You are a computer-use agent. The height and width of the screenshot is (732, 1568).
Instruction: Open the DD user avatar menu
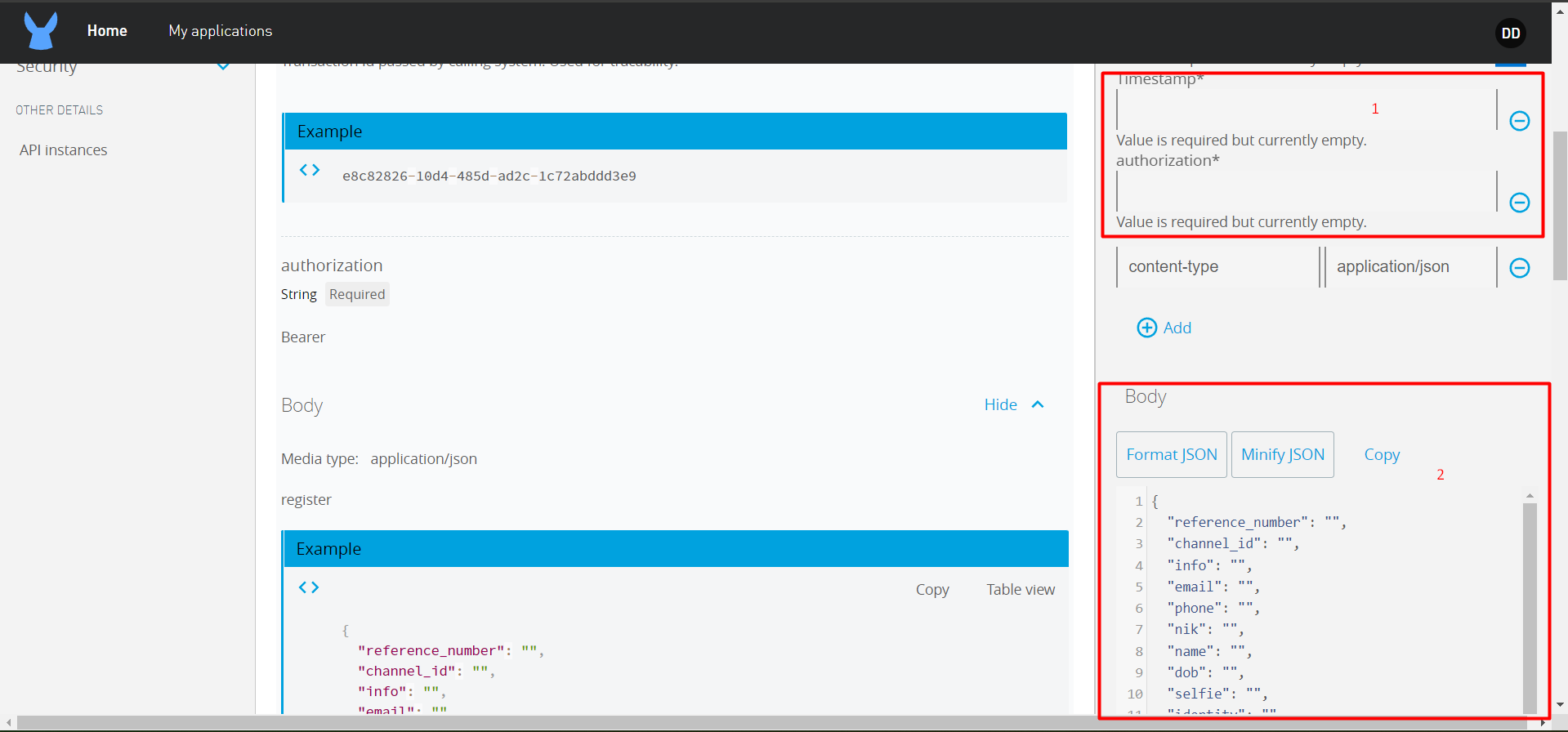pos(1510,33)
